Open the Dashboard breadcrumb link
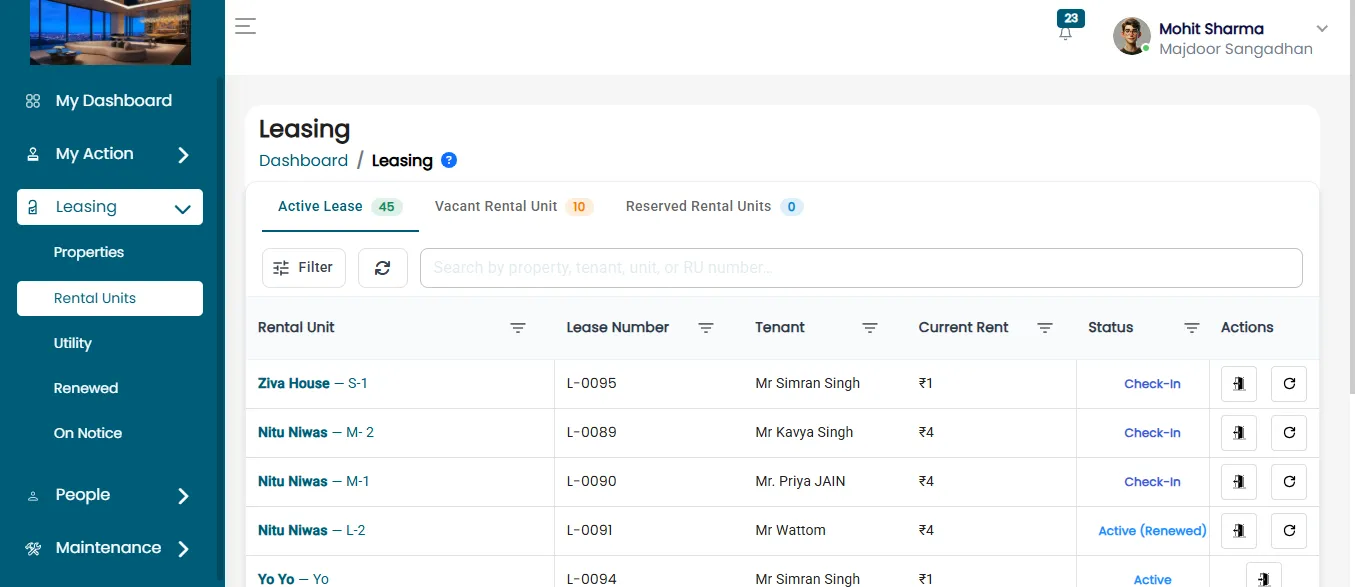1355x587 pixels. [303, 160]
